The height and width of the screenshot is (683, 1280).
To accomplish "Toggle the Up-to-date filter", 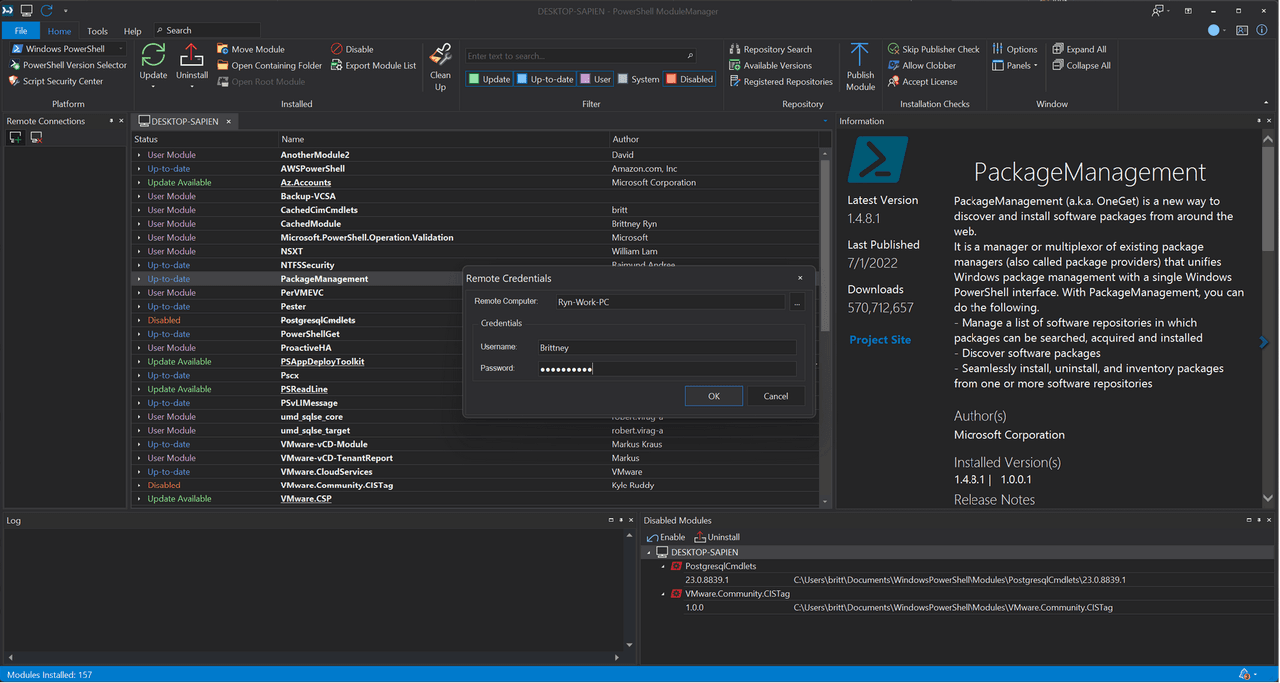I will tap(546, 79).
